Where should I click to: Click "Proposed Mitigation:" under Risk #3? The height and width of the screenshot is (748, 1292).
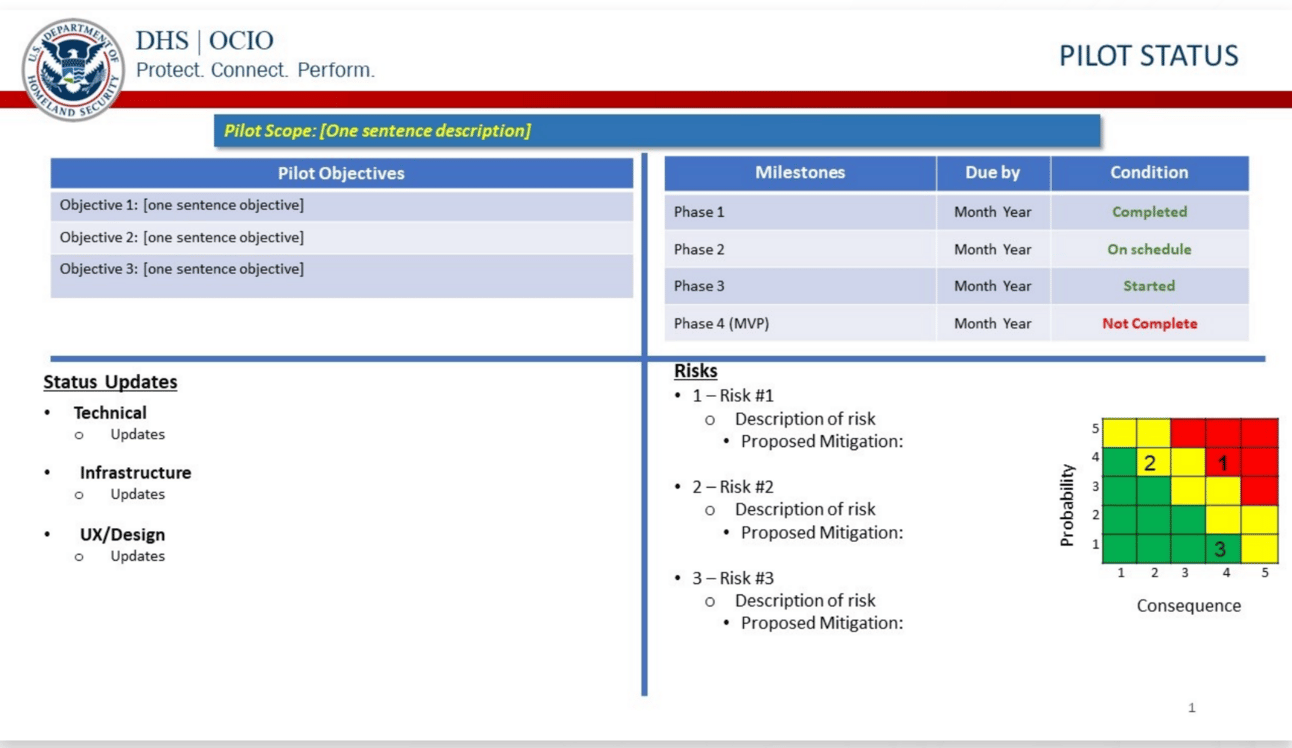822,623
